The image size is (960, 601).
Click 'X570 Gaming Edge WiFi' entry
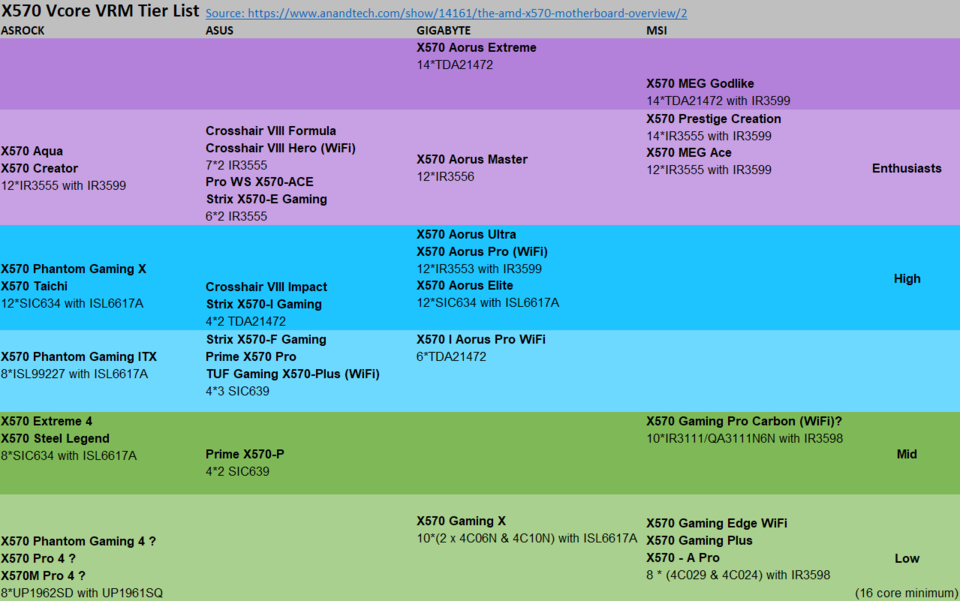tap(717, 523)
